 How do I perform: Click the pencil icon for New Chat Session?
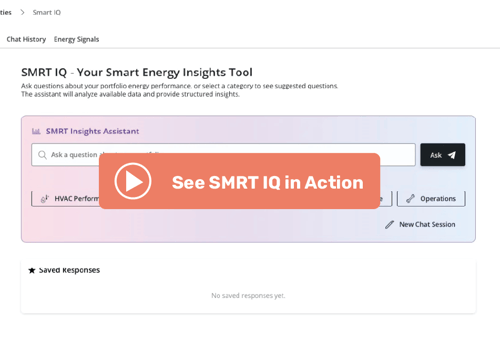click(389, 225)
